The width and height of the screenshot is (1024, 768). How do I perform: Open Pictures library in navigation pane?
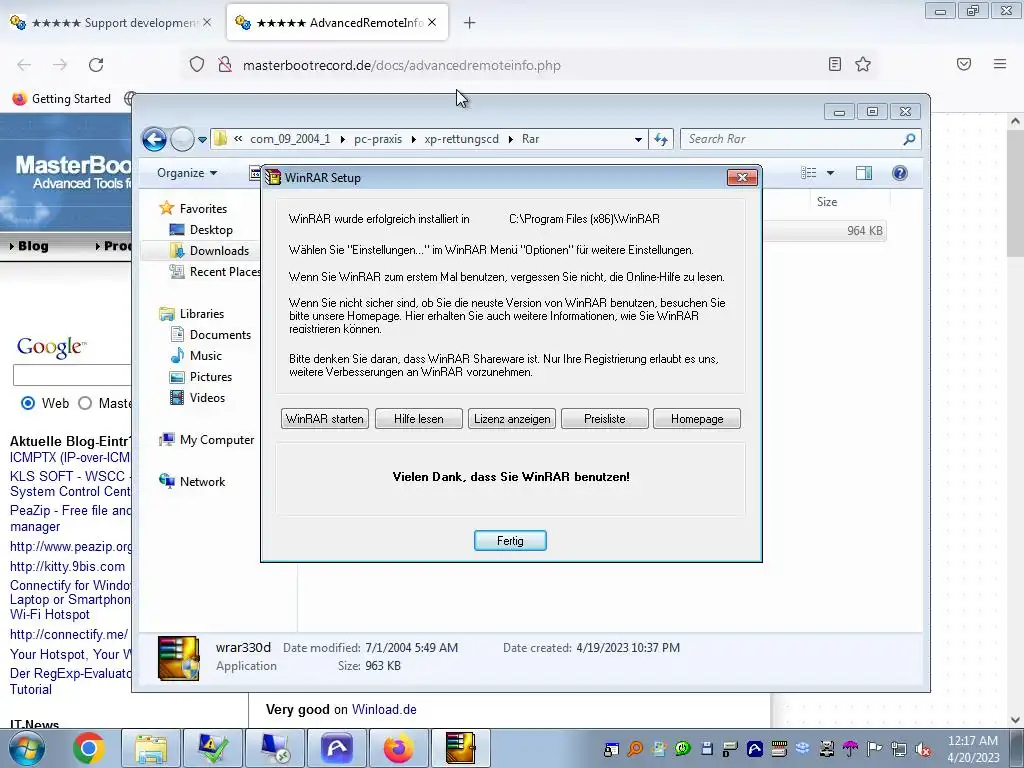(x=210, y=377)
